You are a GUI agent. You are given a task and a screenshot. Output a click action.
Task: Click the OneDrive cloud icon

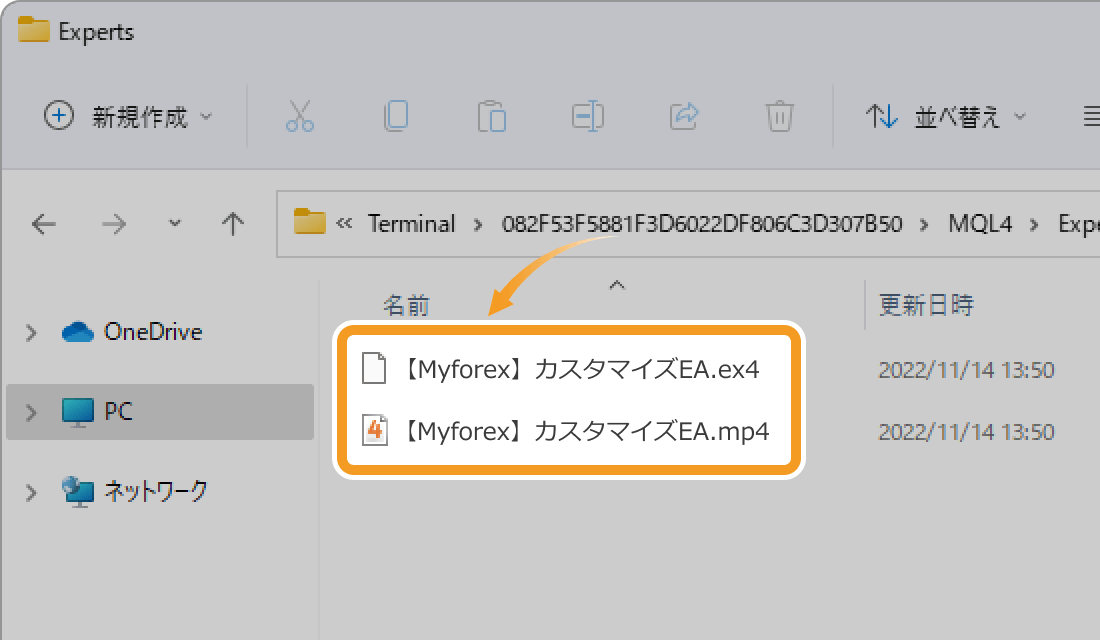(x=77, y=332)
